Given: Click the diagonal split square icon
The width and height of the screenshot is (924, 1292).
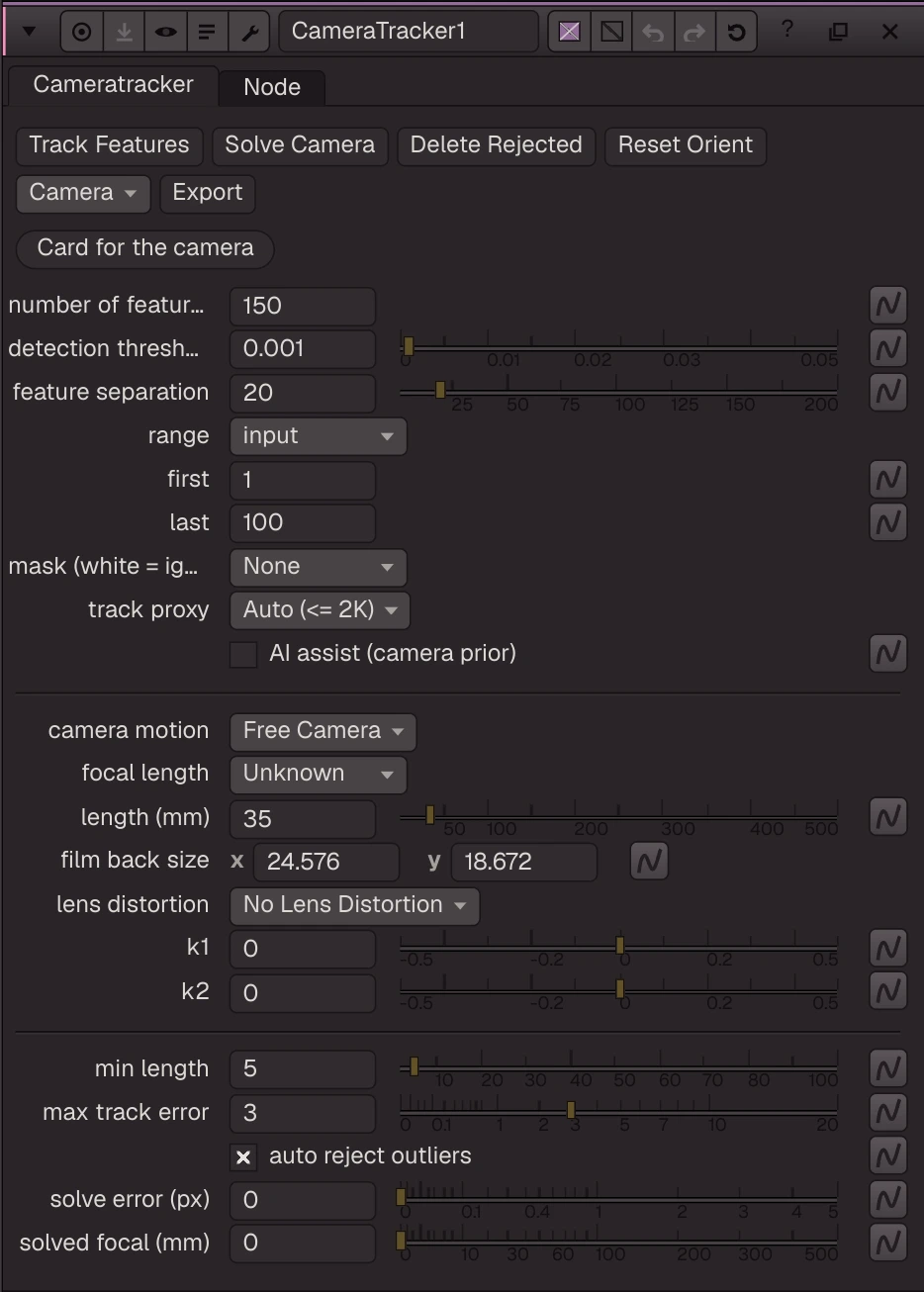Looking at the screenshot, I should [x=611, y=32].
